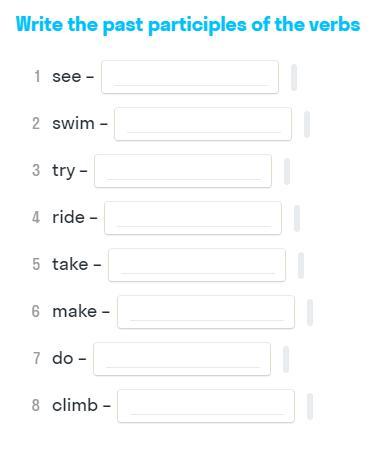Viewport: 370px width, 450px height.
Task: Click the input field next to 'see'
Action: (190, 77)
